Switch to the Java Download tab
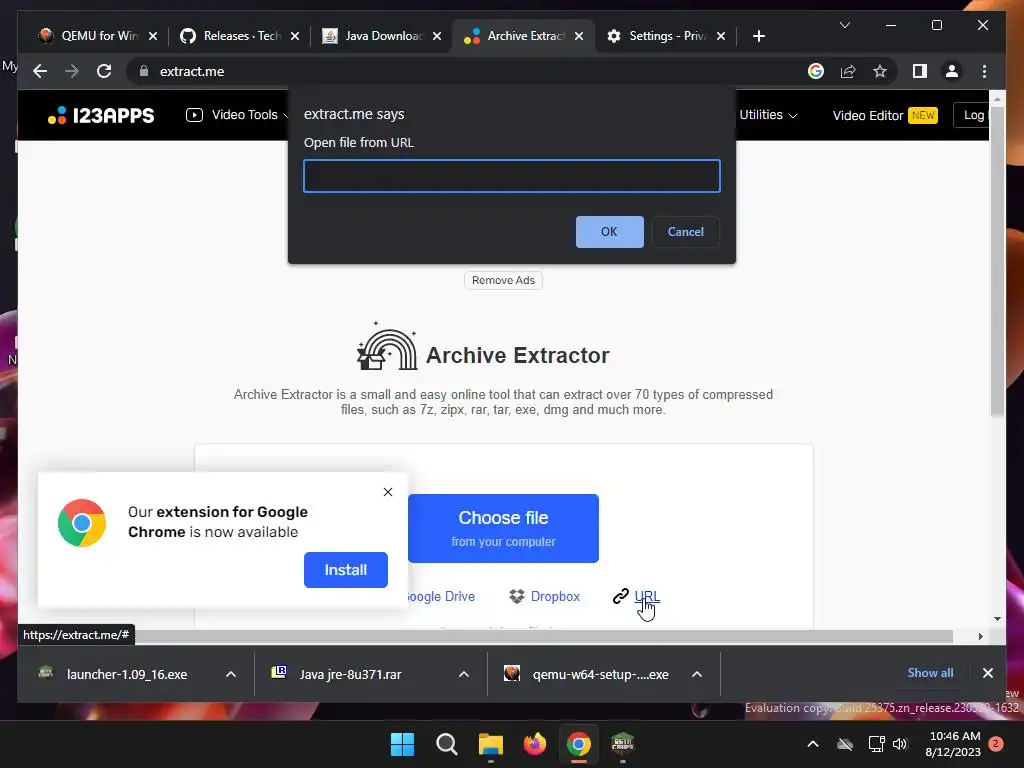 click(381, 36)
